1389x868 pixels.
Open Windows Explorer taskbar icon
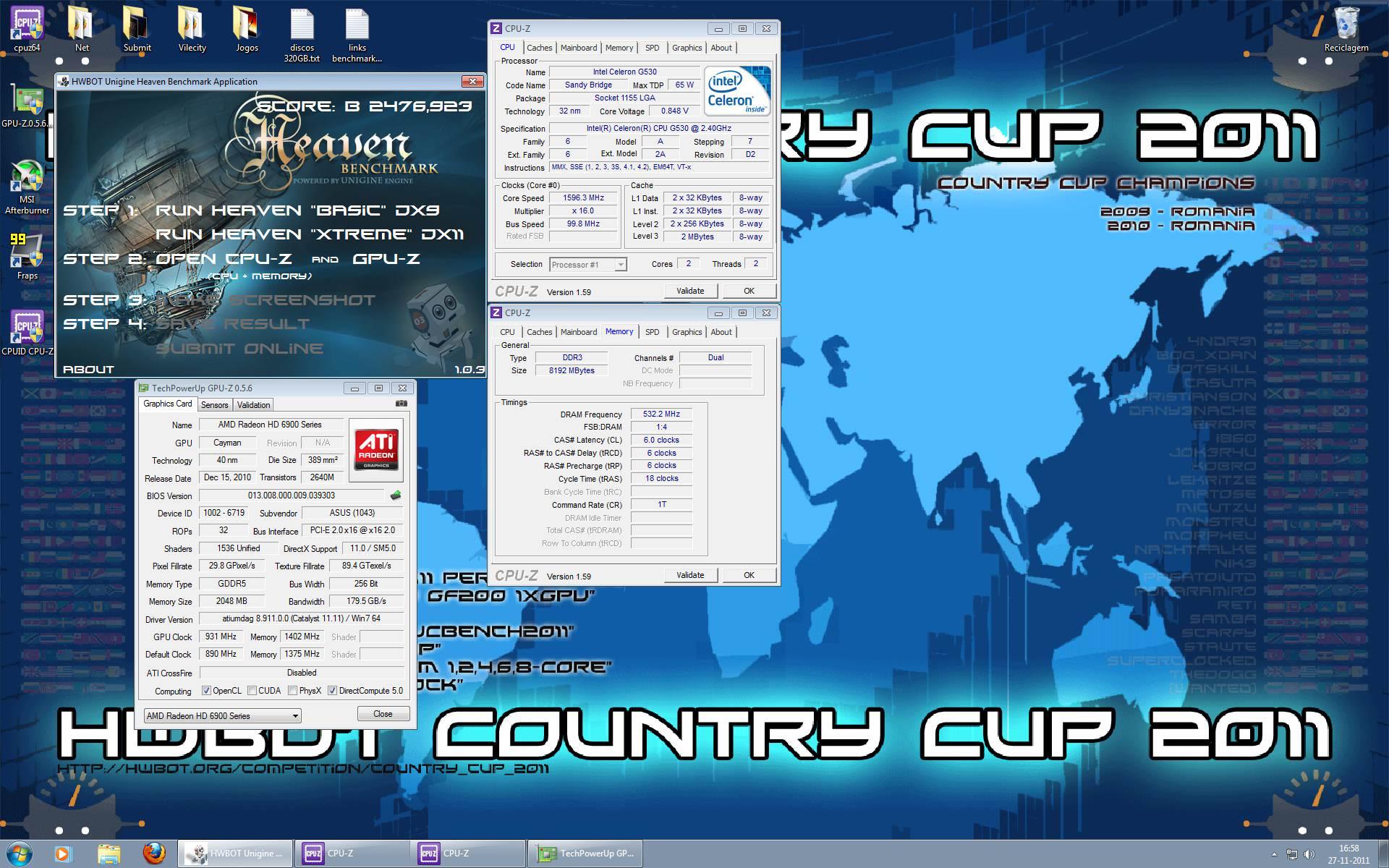point(109,854)
